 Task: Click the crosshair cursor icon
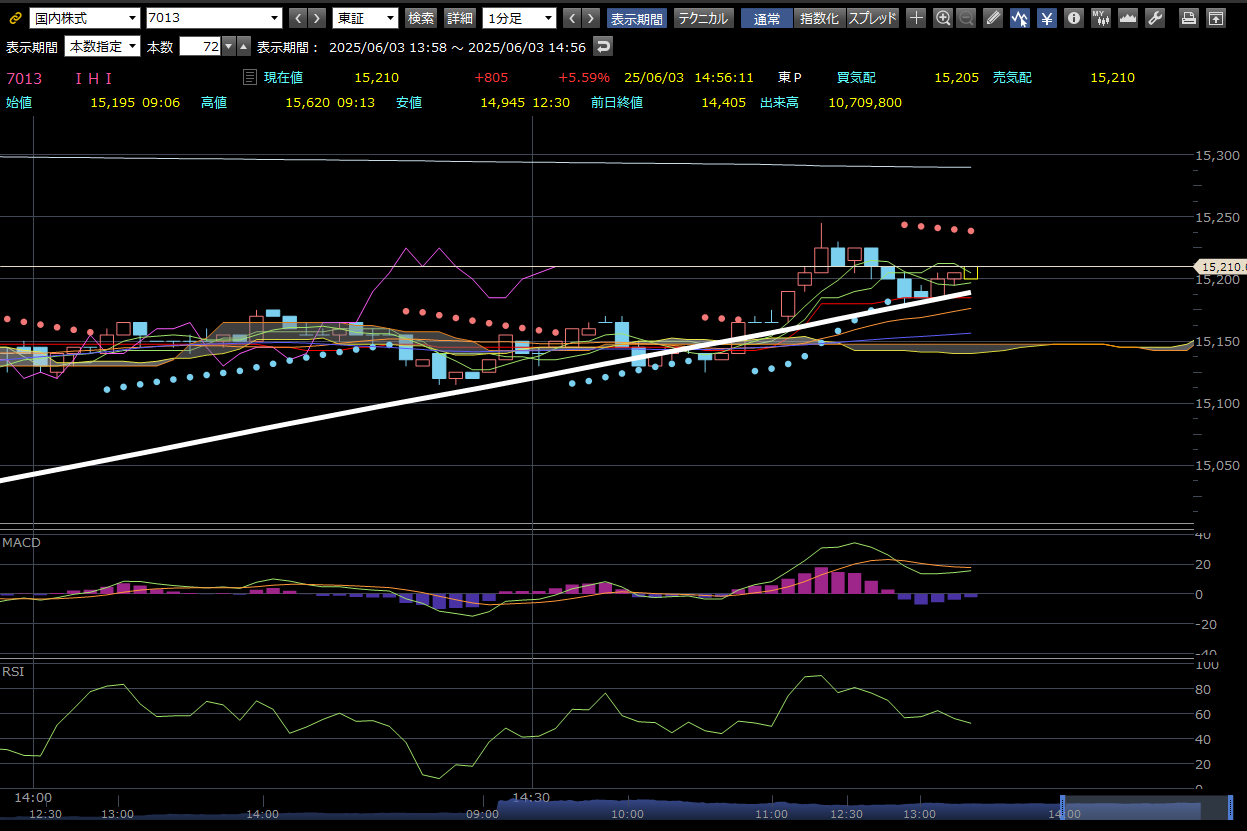point(916,18)
